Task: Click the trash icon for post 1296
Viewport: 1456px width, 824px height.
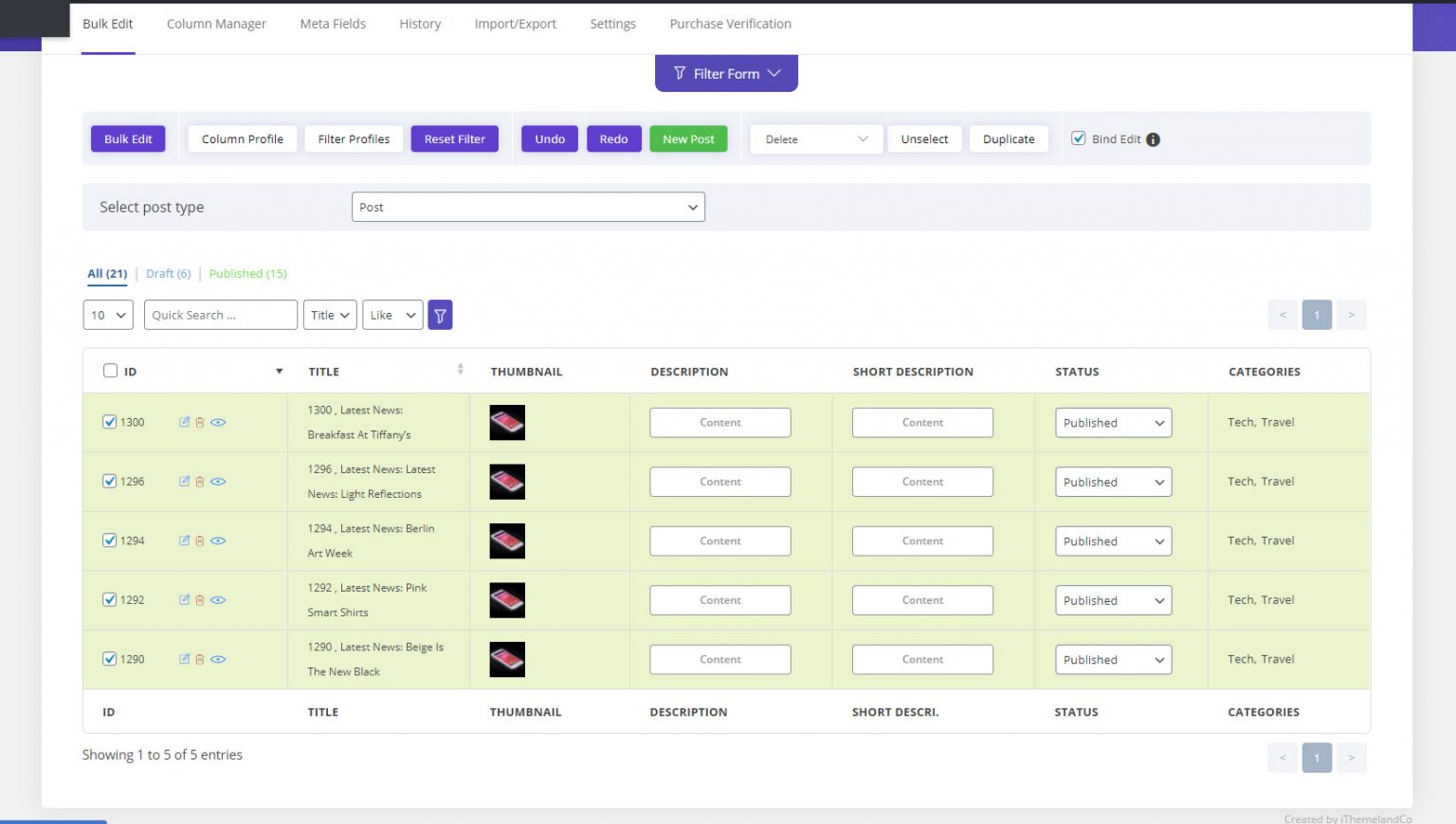Action: [x=200, y=482]
